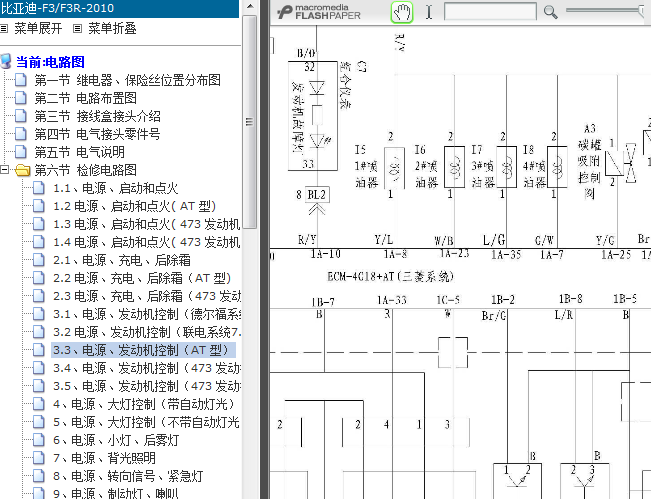Select 第六节 检修电路图 label
Viewport: 651px width, 499px height.
click(86, 170)
